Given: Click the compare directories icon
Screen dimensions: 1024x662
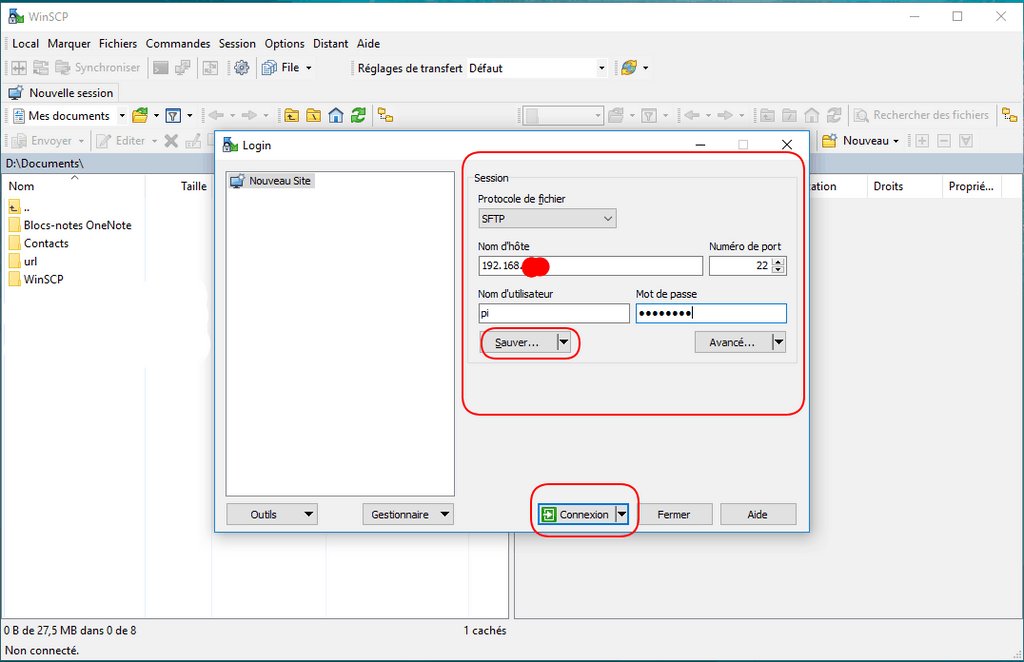Looking at the screenshot, I should (19, 67).
